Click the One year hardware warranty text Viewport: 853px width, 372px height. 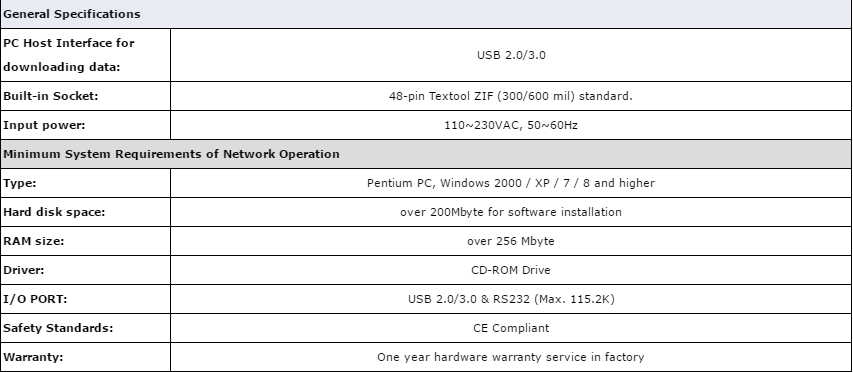click(511, 357)
